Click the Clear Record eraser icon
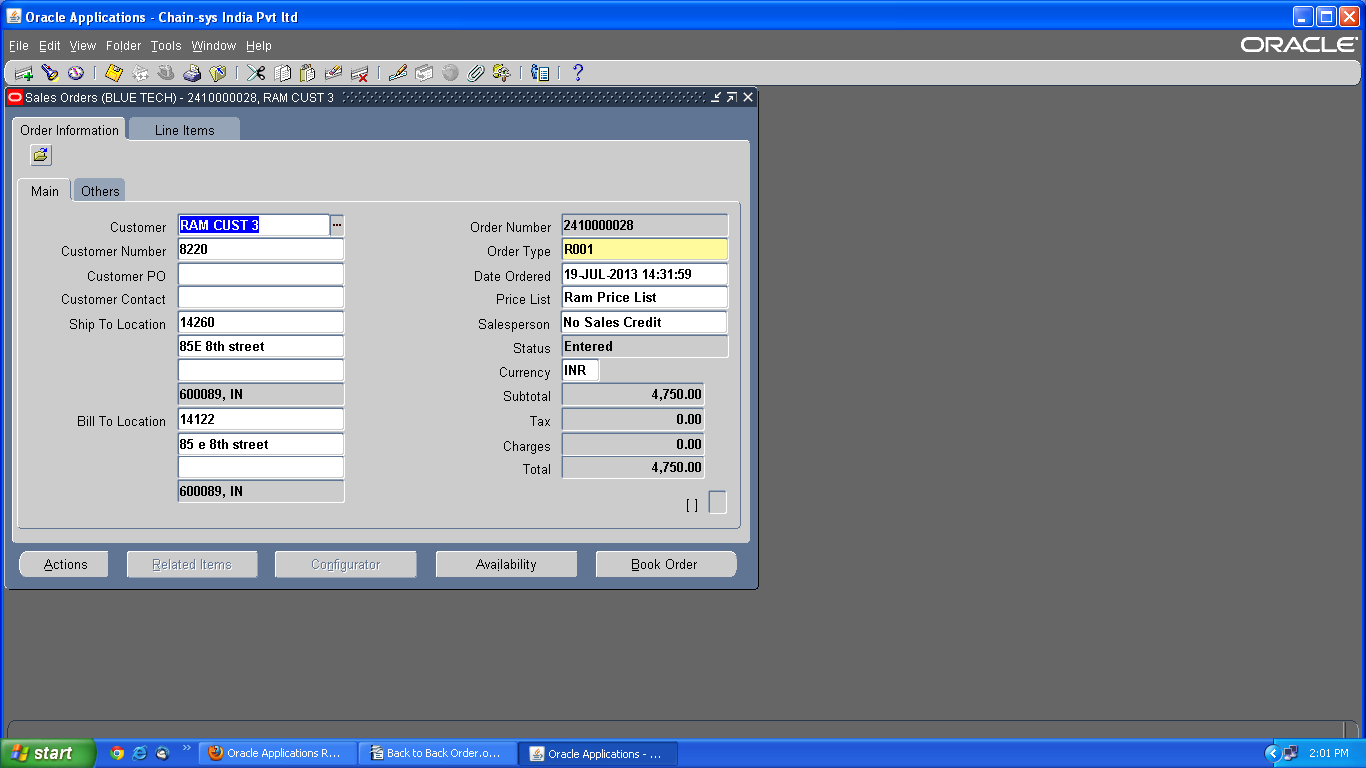Image resolution: width=1366 pixels, height=768 pixels. (334, 73)
